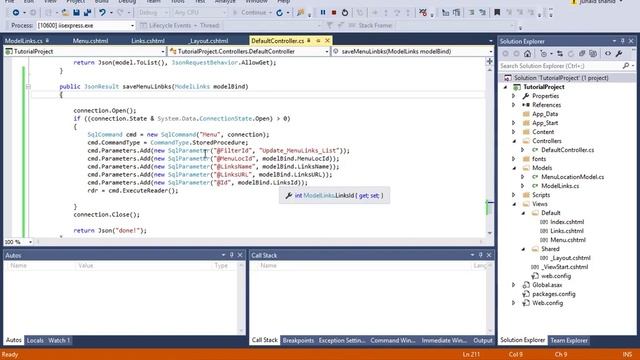Viewport: 640px width, 360px height.
Task: Click the editor horizontal scrollbar
Action: 261,242
